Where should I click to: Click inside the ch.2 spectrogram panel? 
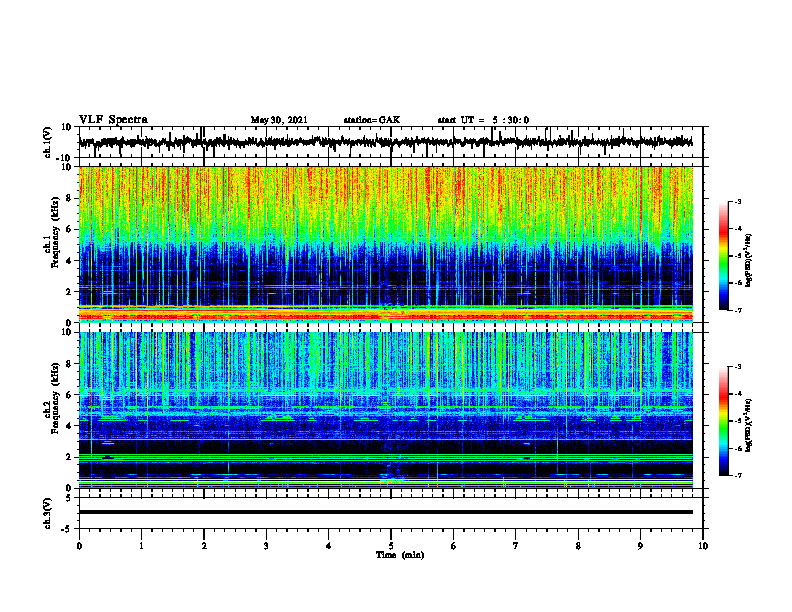pyautogui.click(x=385, y=410)
